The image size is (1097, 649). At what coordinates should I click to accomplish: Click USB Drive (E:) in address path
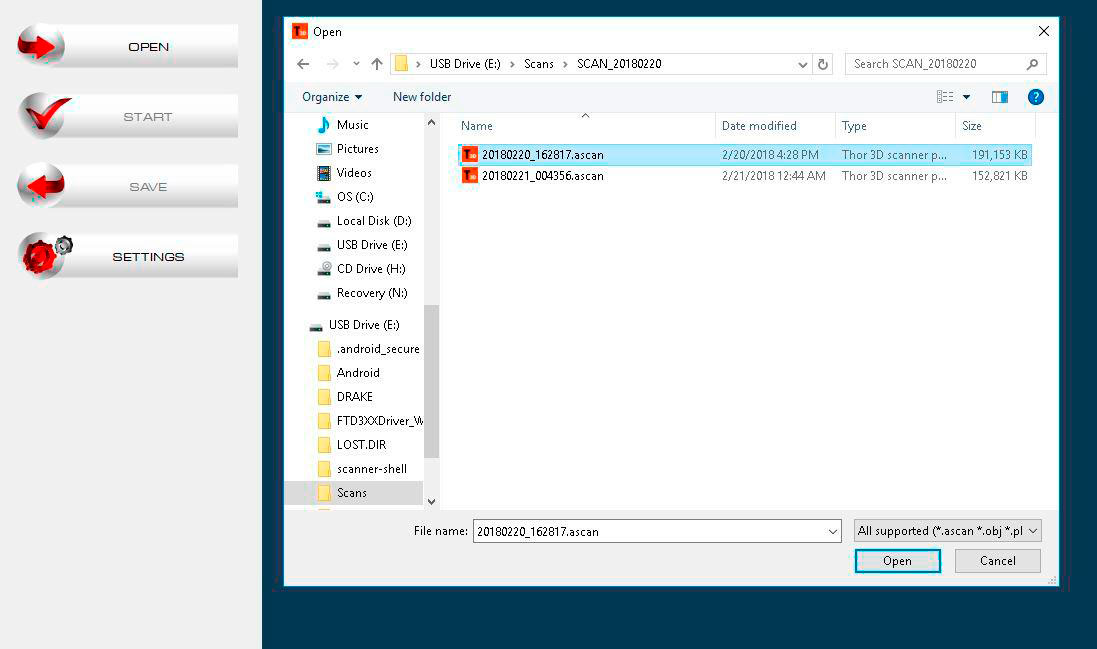[x=465, y=64]
